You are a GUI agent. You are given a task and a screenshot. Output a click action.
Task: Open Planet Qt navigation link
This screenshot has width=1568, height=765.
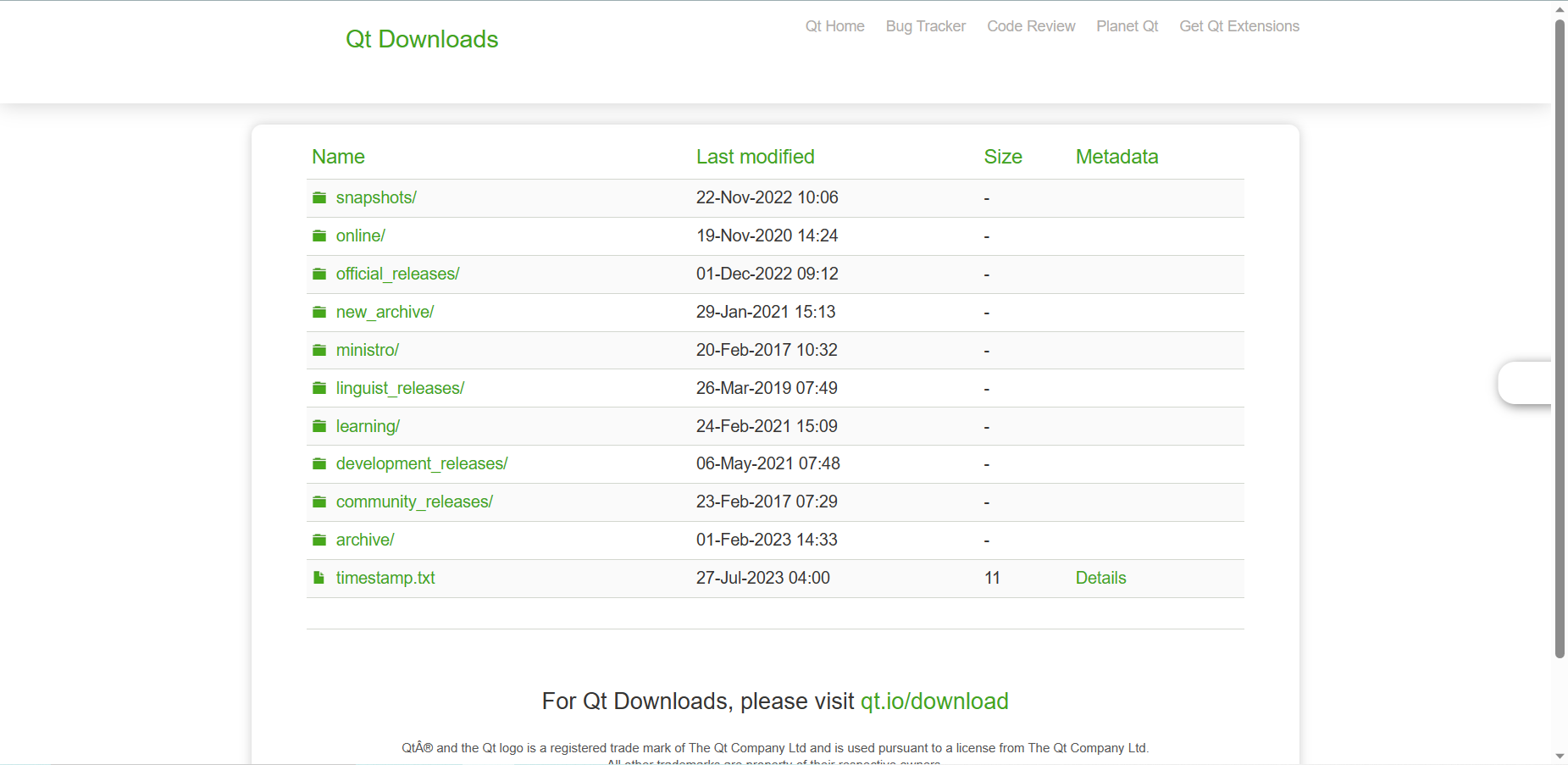(x=1128, y=26)
